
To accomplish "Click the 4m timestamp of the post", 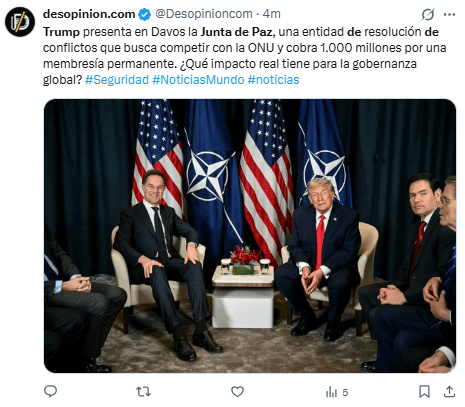I will pyautogui.click(x=271, y=14).
